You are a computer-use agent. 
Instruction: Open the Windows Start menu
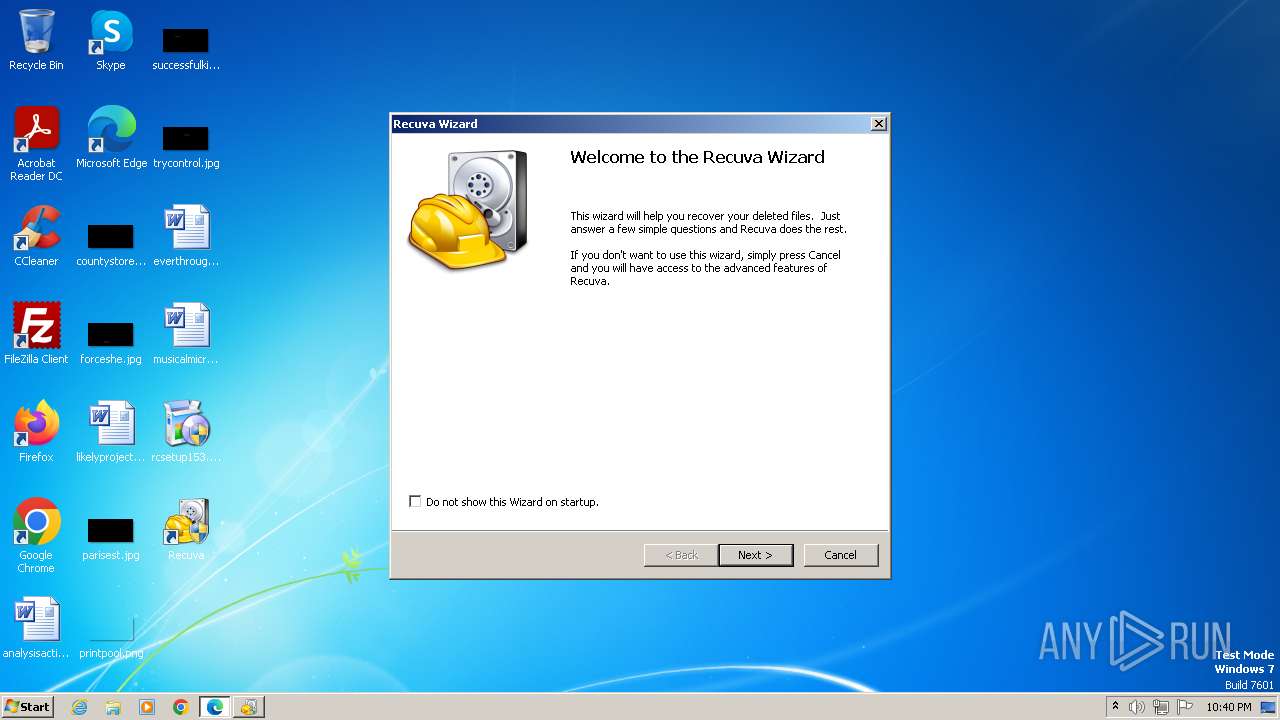coord(28,707)
